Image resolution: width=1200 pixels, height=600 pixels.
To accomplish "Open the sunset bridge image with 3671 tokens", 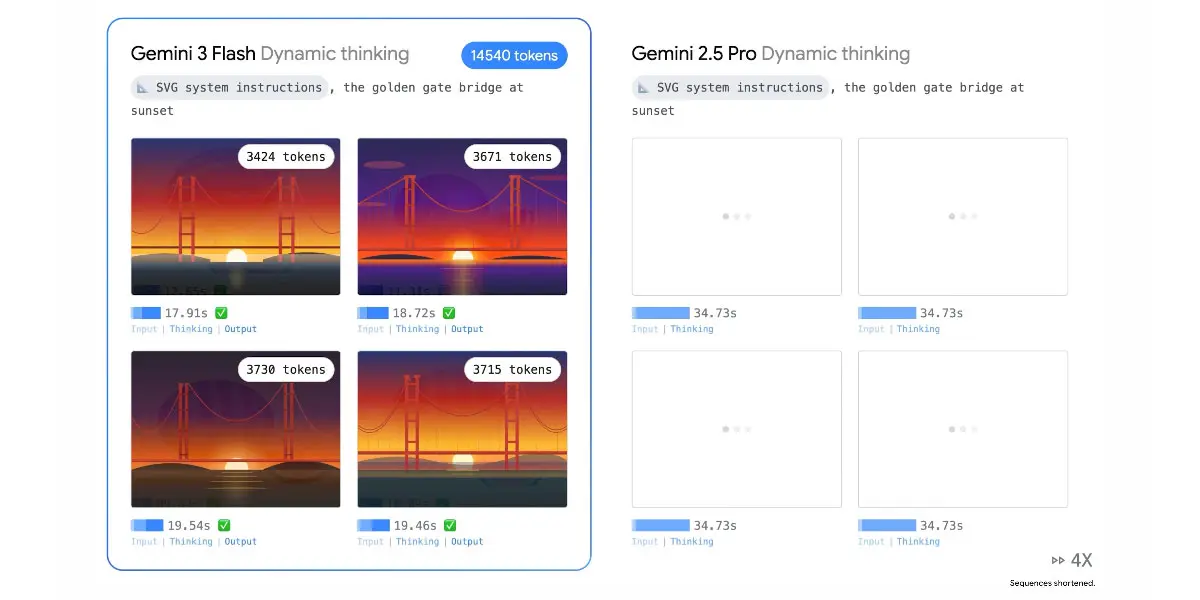I will (x=462, y=230).
